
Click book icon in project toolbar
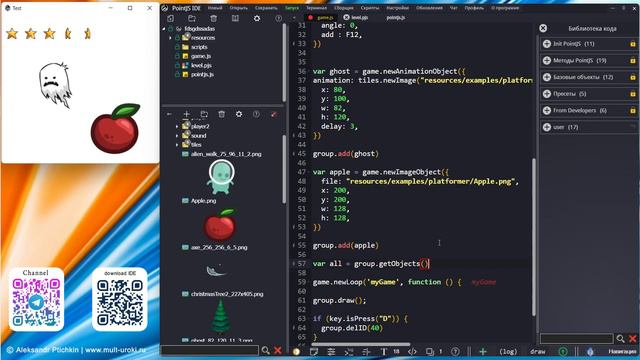click(x=235, y=18)
